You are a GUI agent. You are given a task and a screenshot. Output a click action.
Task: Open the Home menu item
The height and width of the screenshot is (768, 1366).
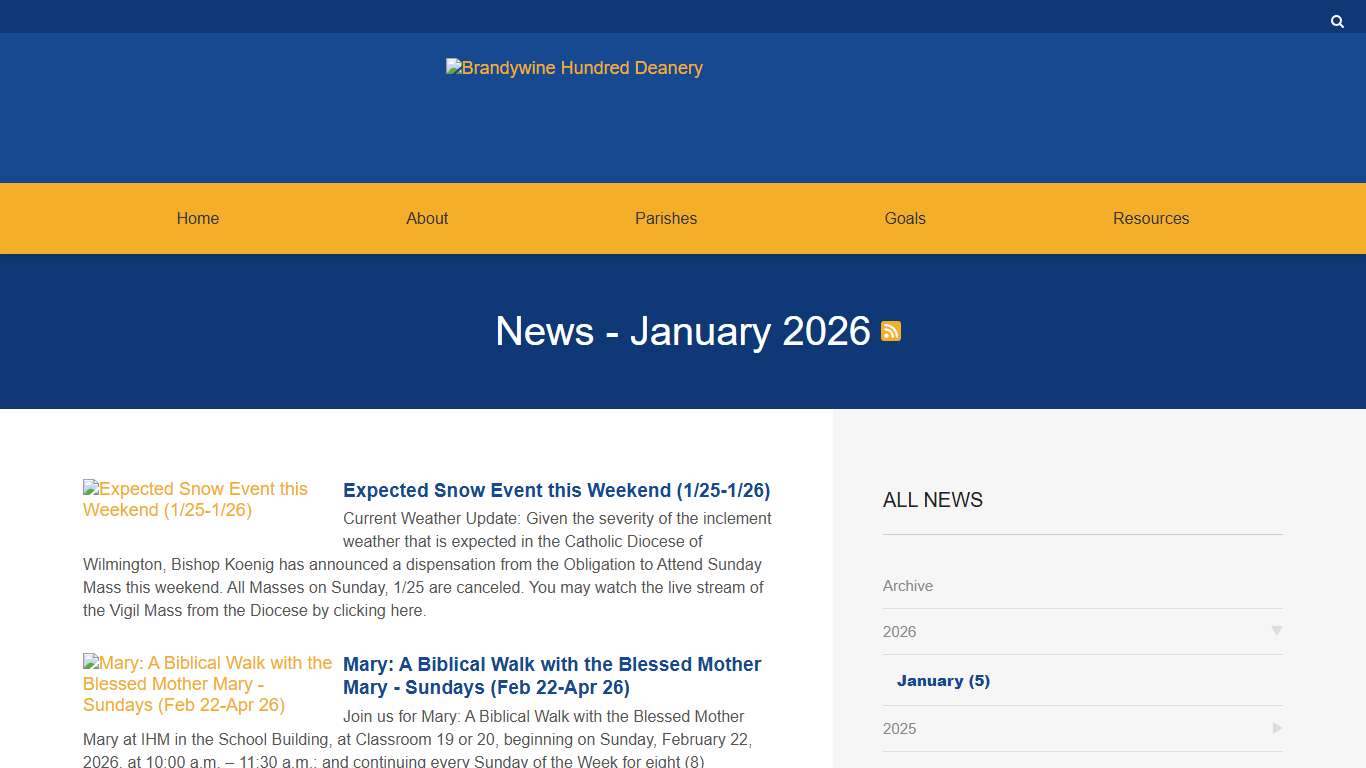tap(197, 218)
